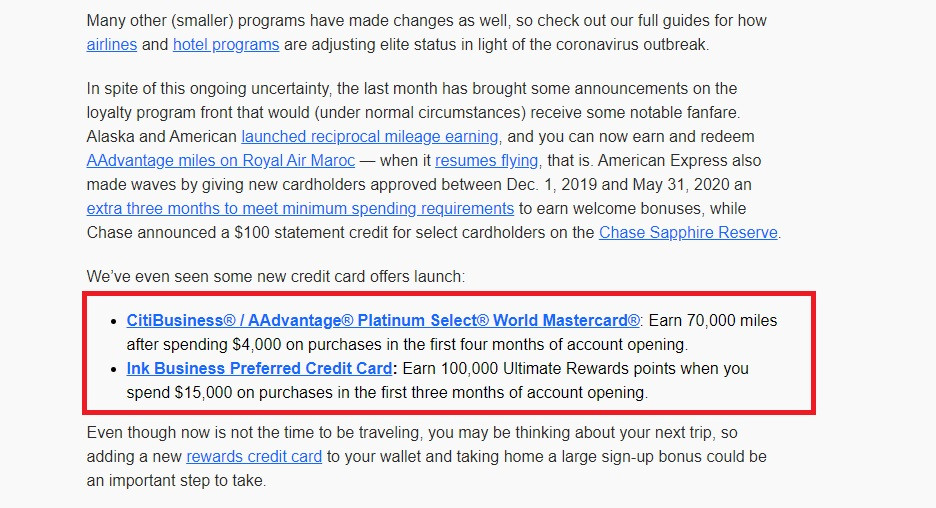This screenshot has height=508, width=936.
Task: Open the hotel programs link
Action: pos(226,45)
